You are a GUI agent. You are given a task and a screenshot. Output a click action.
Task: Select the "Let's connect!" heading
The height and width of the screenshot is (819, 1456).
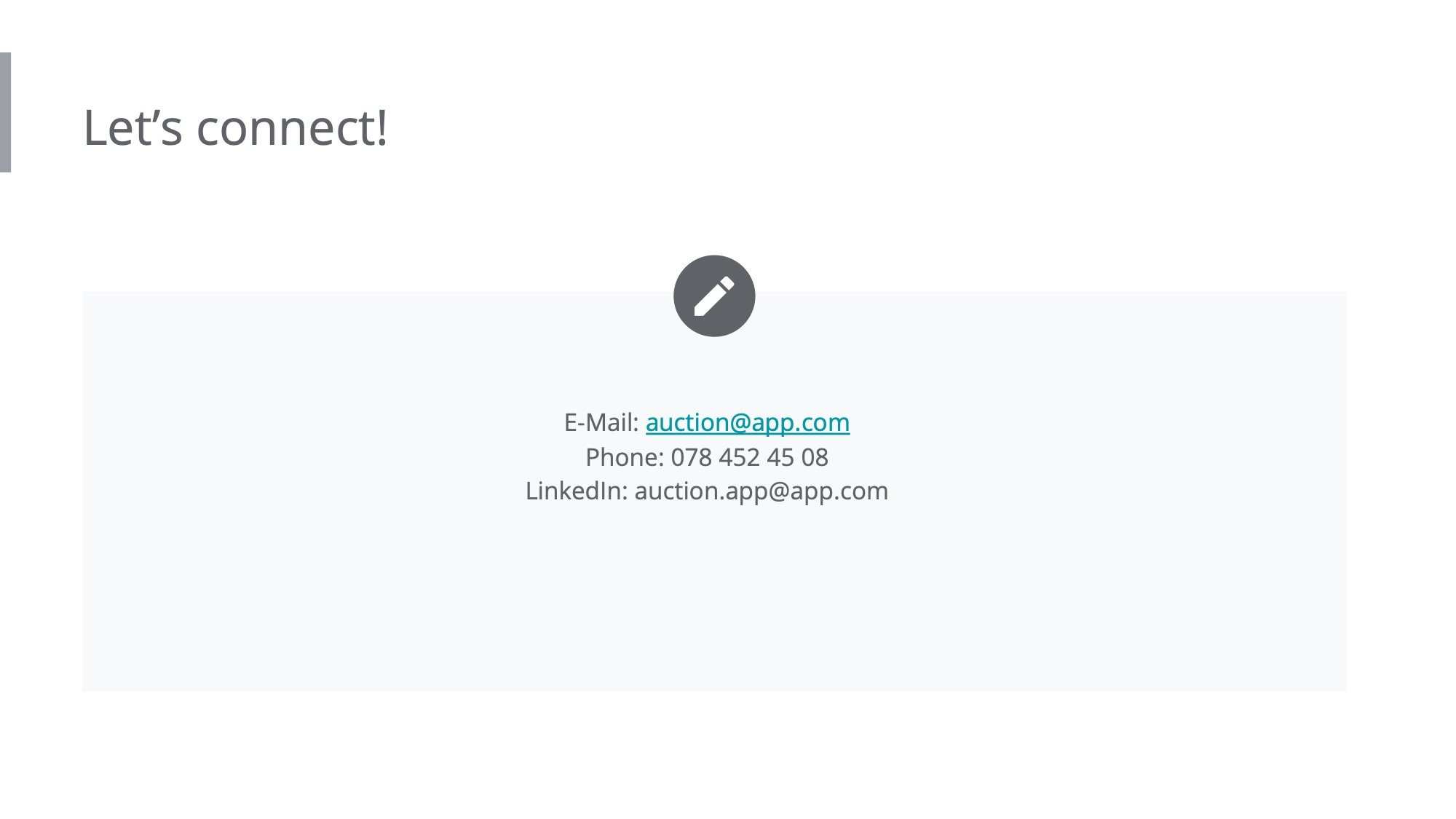point(235,127)
